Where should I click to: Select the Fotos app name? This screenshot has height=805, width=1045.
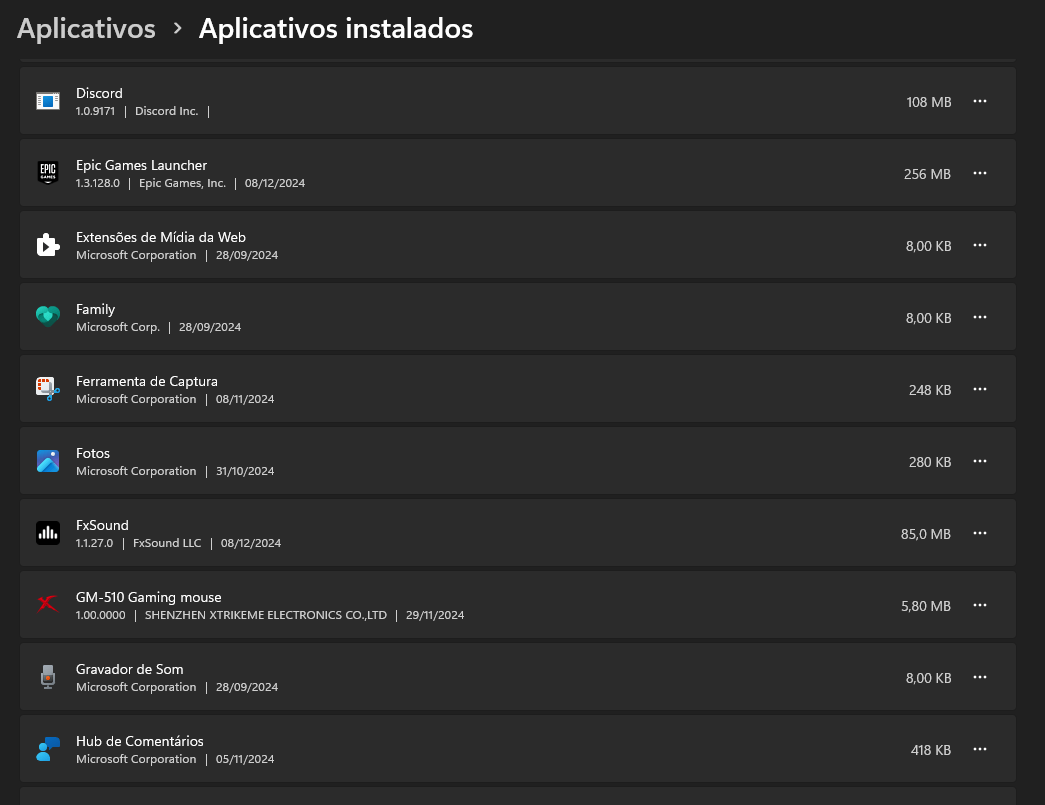pos(93,453)
